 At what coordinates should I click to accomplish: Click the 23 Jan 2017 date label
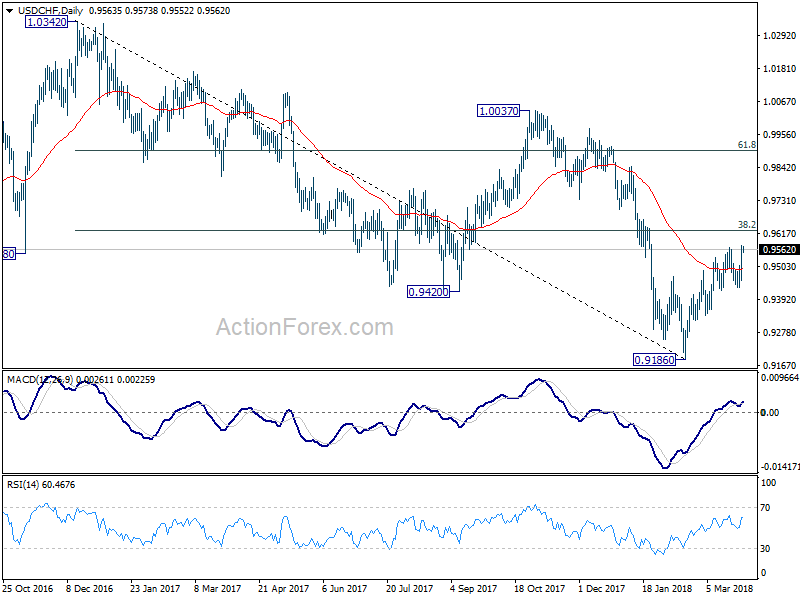pyautogui.click(x=155, y=588)
